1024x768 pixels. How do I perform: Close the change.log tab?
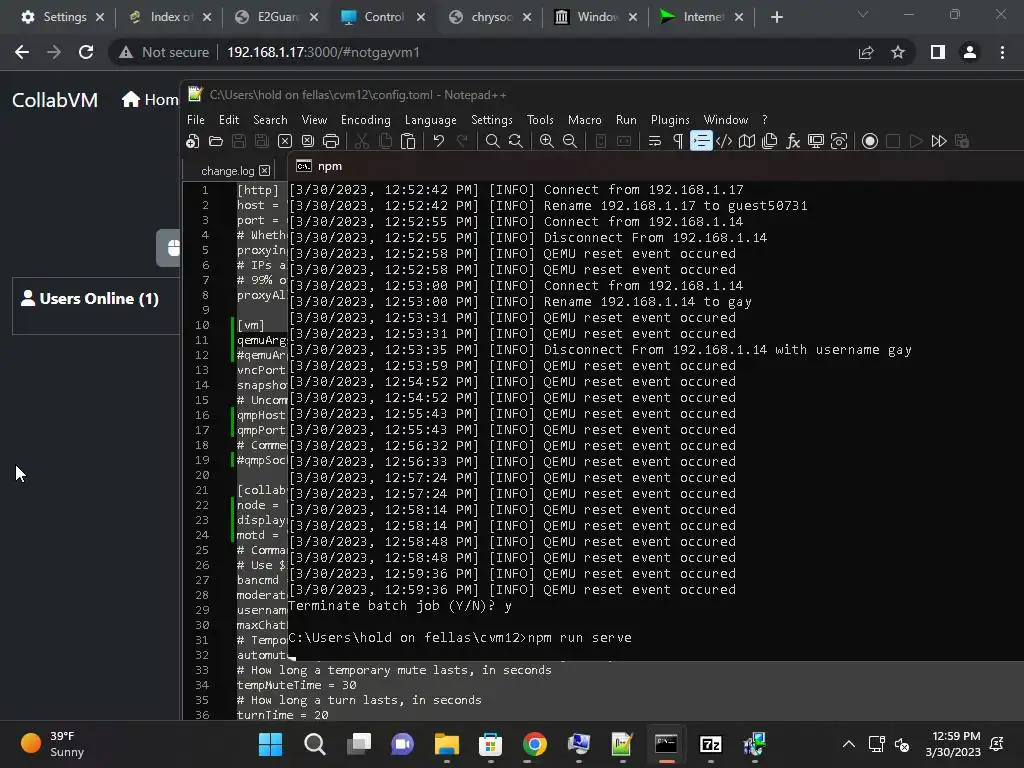point(264,170)
